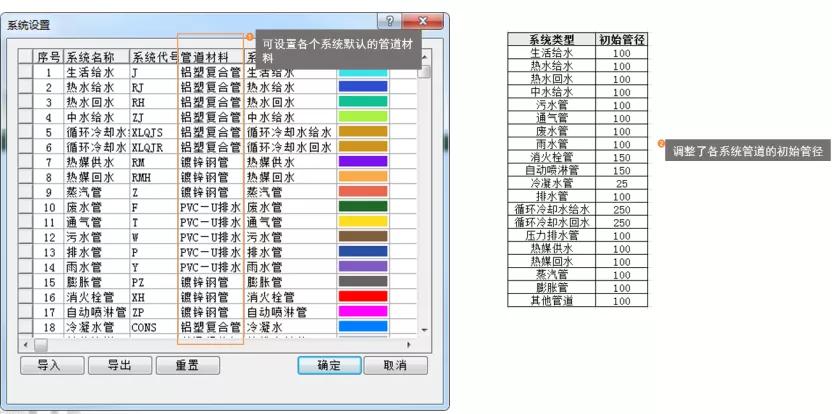Pick the blue color swatch for 热水给水
832x414 pixels.
pos(363,87)
